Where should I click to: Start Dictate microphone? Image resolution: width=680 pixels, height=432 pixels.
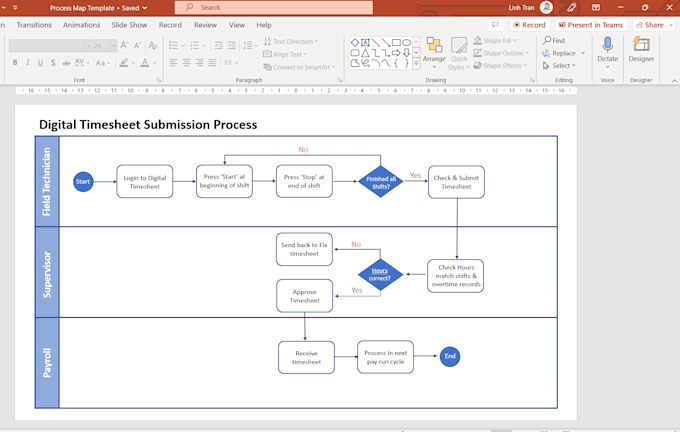click(608, 52)
